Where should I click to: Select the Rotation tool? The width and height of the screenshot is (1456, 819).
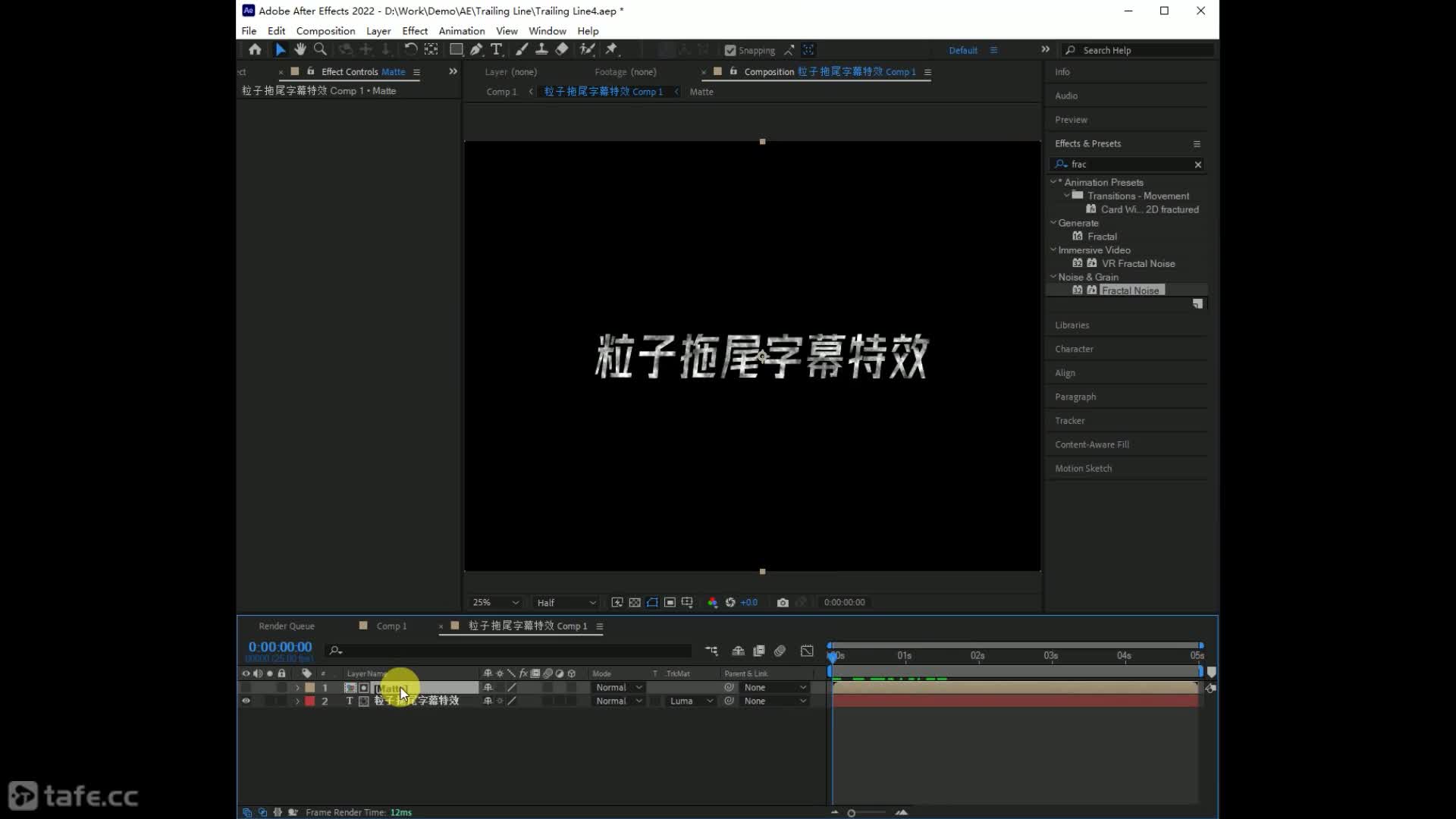click(x=410, y=49)
